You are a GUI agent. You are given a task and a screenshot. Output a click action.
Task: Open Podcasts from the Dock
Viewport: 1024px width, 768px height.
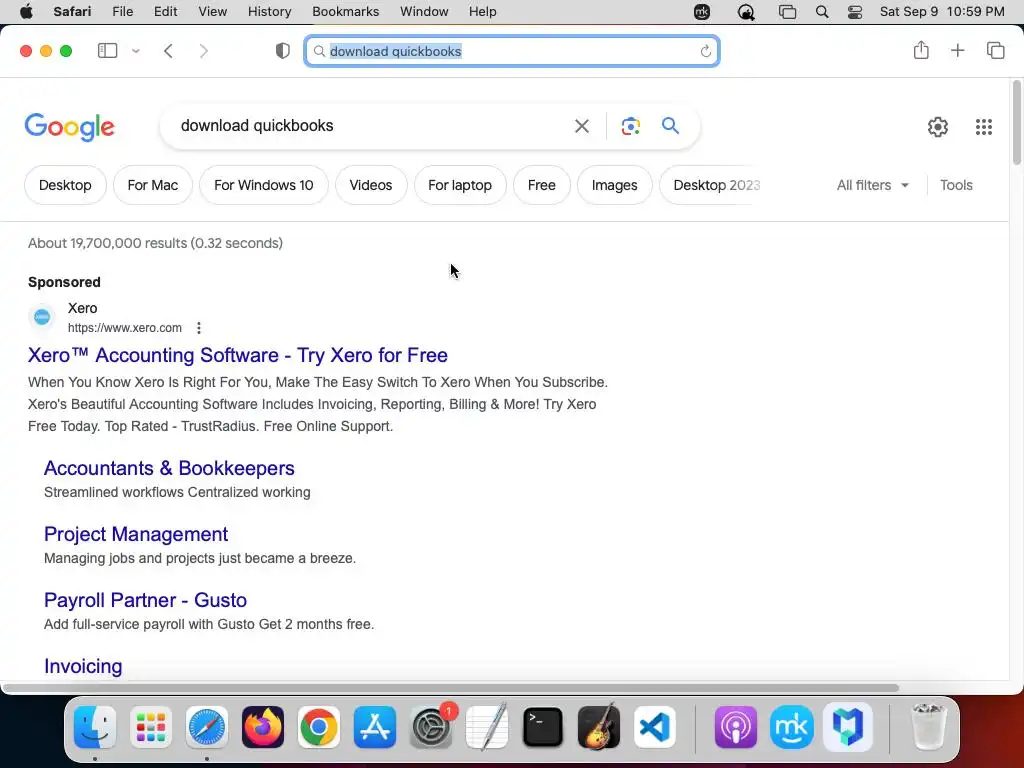[736, 727]
